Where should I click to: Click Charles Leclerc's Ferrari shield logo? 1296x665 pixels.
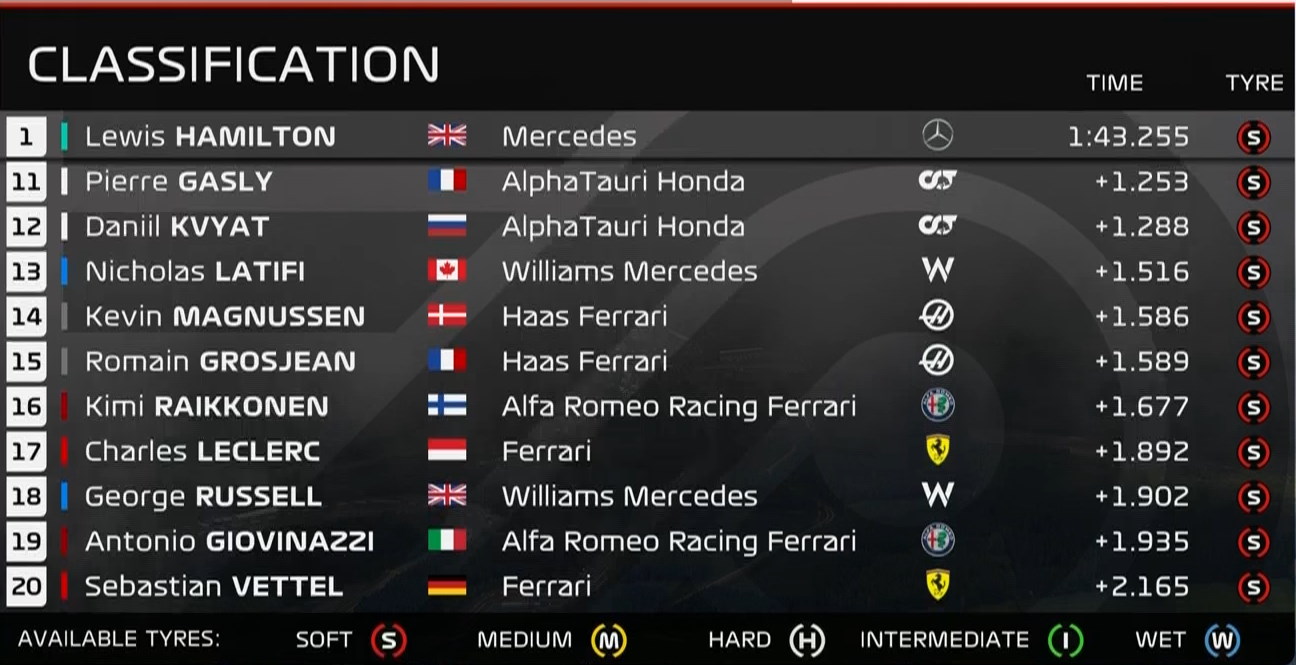click(937, 451)
